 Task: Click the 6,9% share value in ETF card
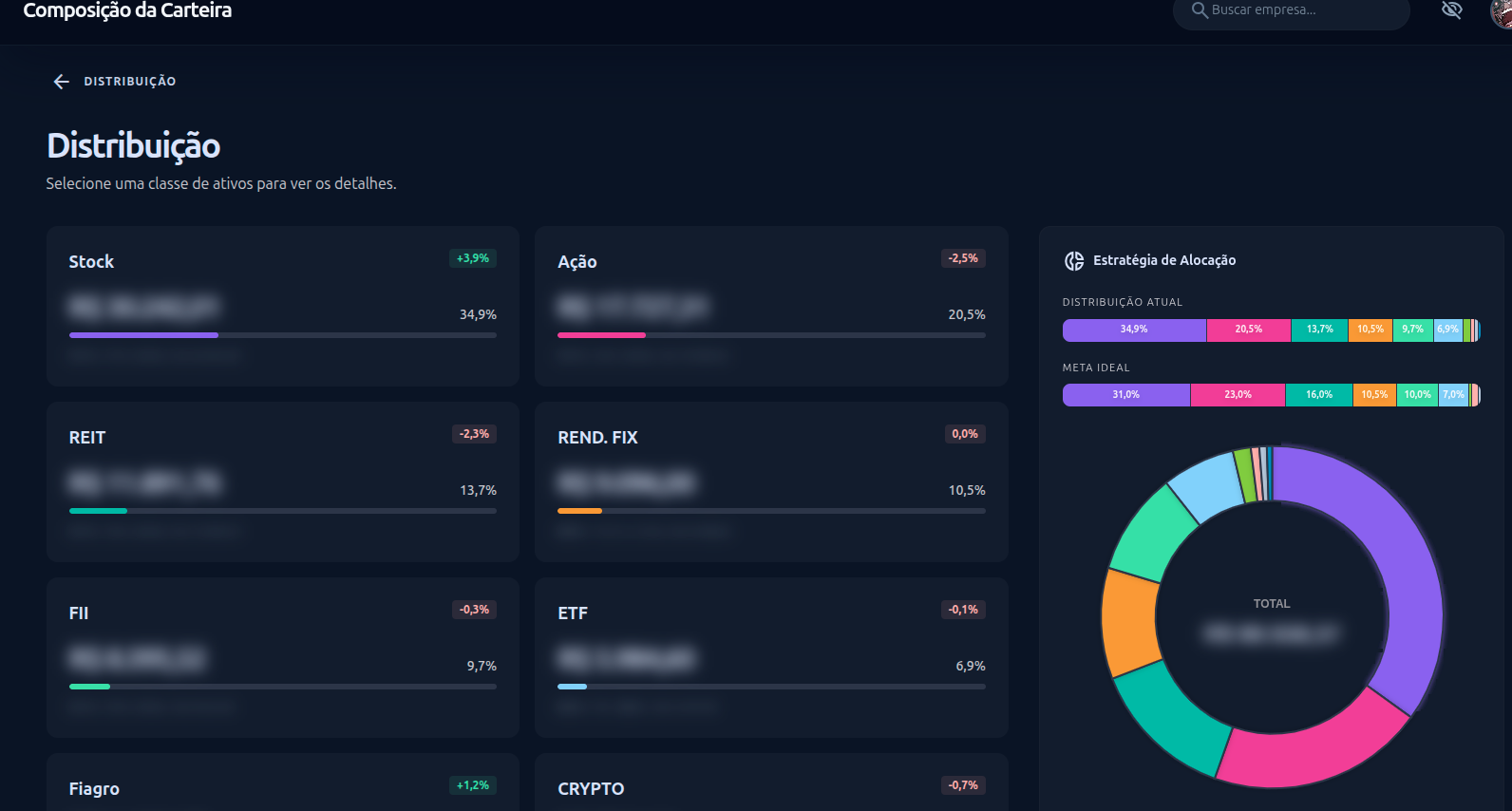971,666
